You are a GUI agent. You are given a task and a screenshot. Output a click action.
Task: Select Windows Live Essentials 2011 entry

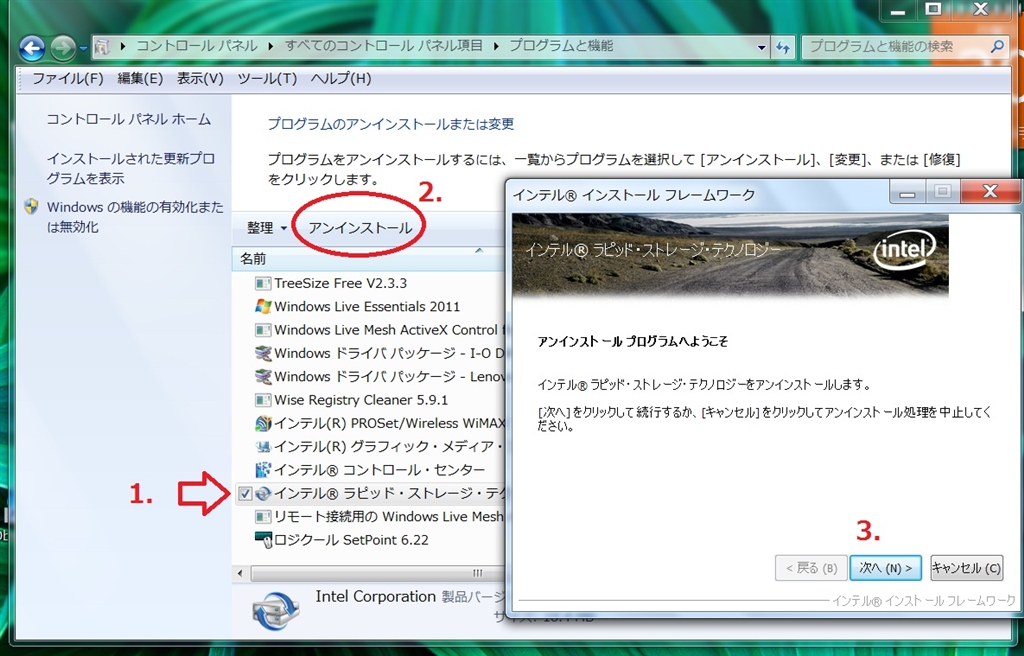(x=367, y=306)
